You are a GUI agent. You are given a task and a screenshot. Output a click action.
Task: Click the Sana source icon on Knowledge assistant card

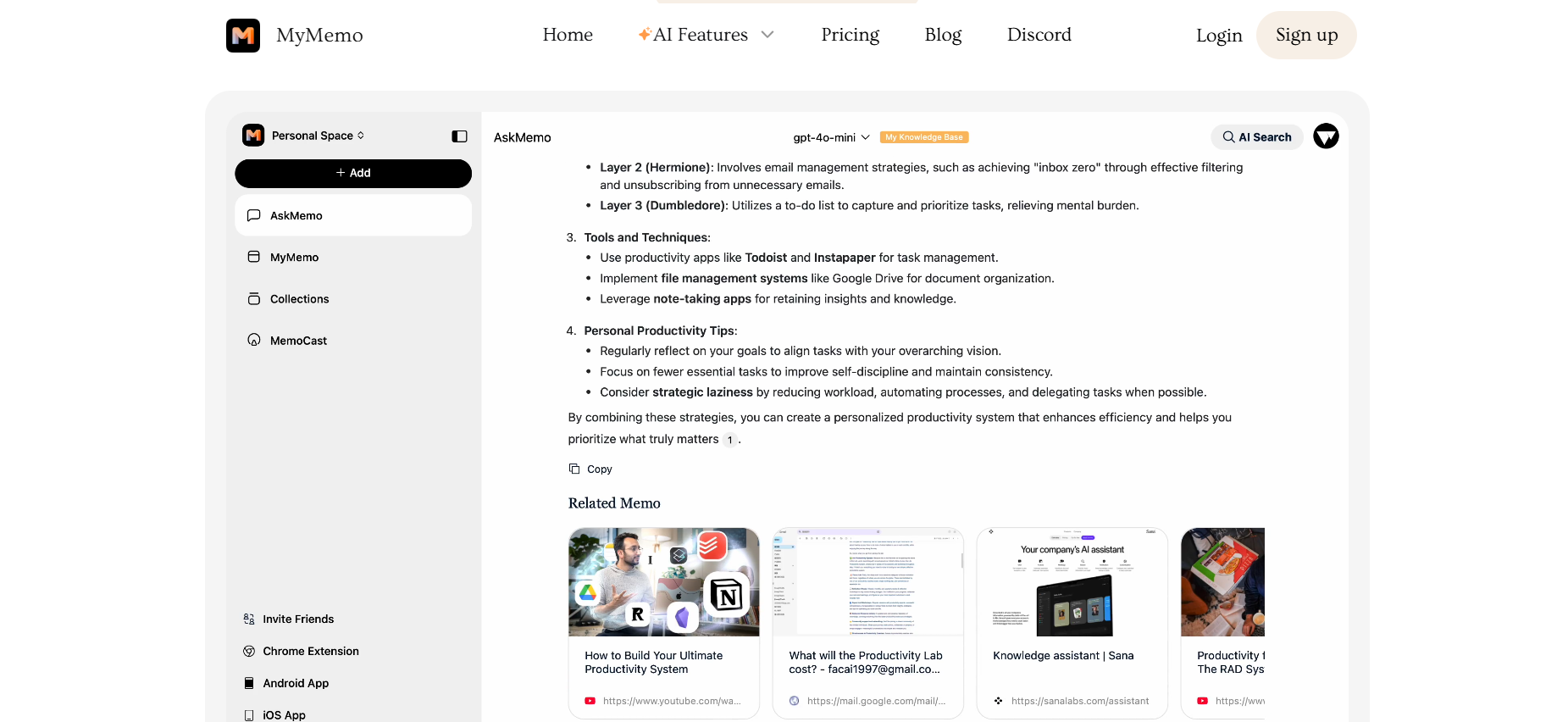click(998, 701)
